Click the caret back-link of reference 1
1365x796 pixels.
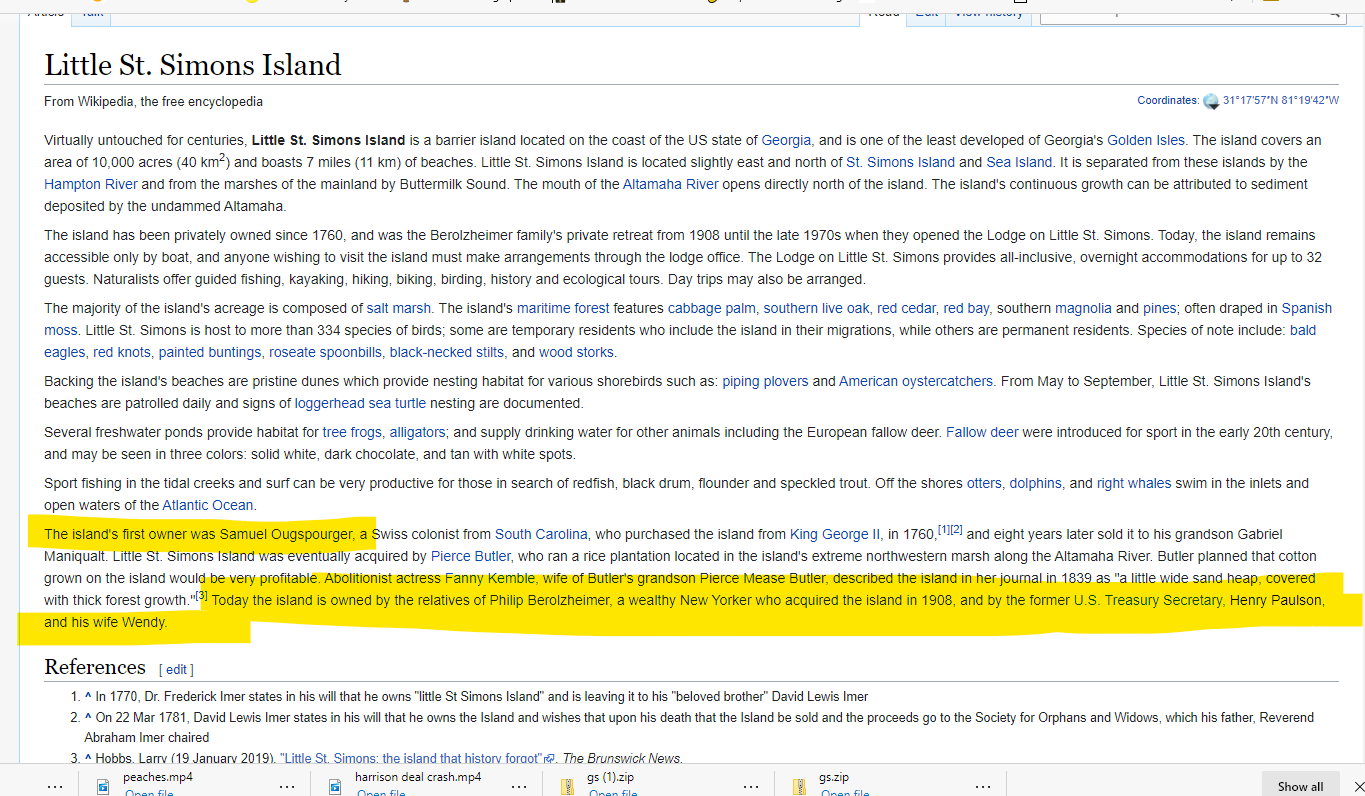point(88,697)
